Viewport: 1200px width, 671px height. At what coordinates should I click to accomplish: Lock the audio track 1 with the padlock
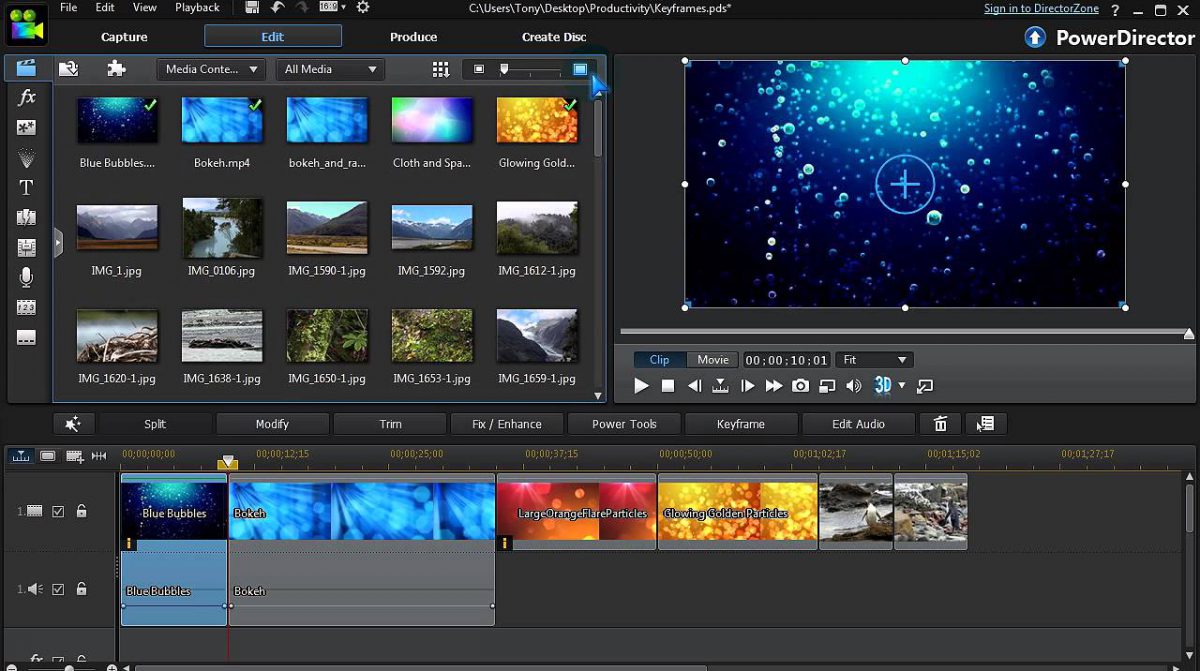pos(81,589)
